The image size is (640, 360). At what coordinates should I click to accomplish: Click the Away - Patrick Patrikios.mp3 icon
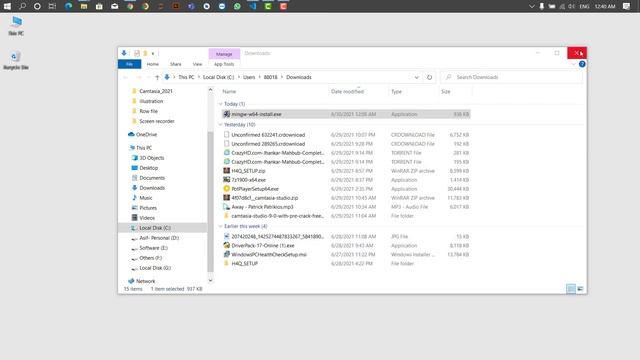point(227,207)
